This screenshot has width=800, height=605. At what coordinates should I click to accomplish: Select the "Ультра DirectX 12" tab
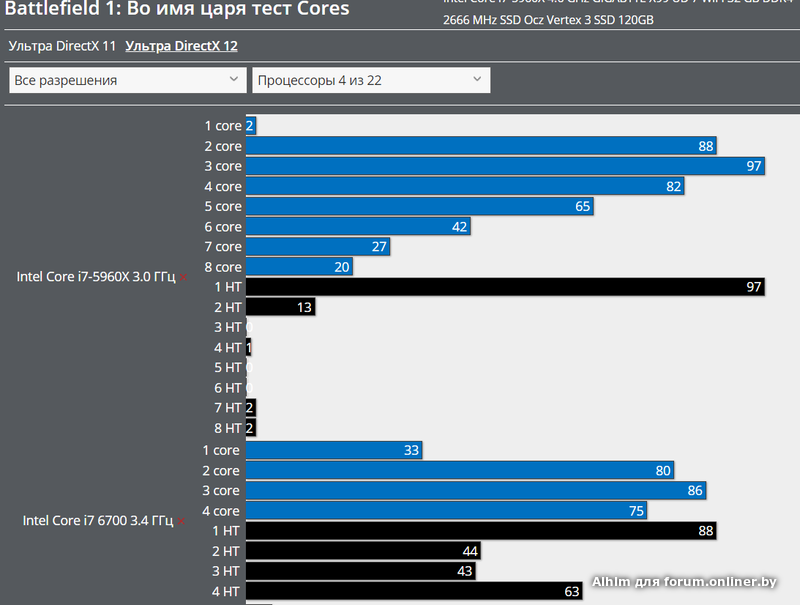coord(181,46)
